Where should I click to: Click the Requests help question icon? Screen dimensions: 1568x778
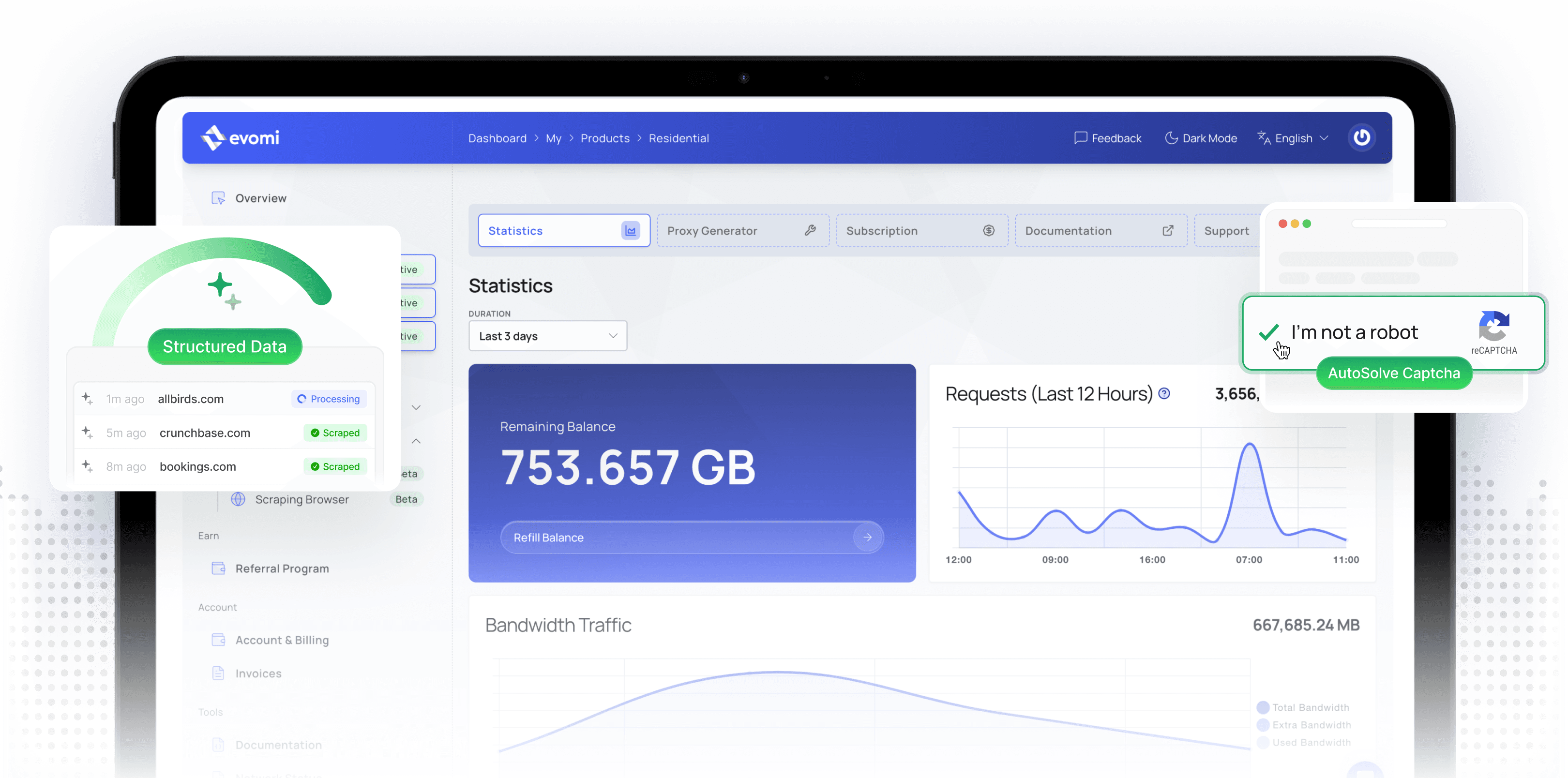pyautogui.click(x=1164, y=393)
